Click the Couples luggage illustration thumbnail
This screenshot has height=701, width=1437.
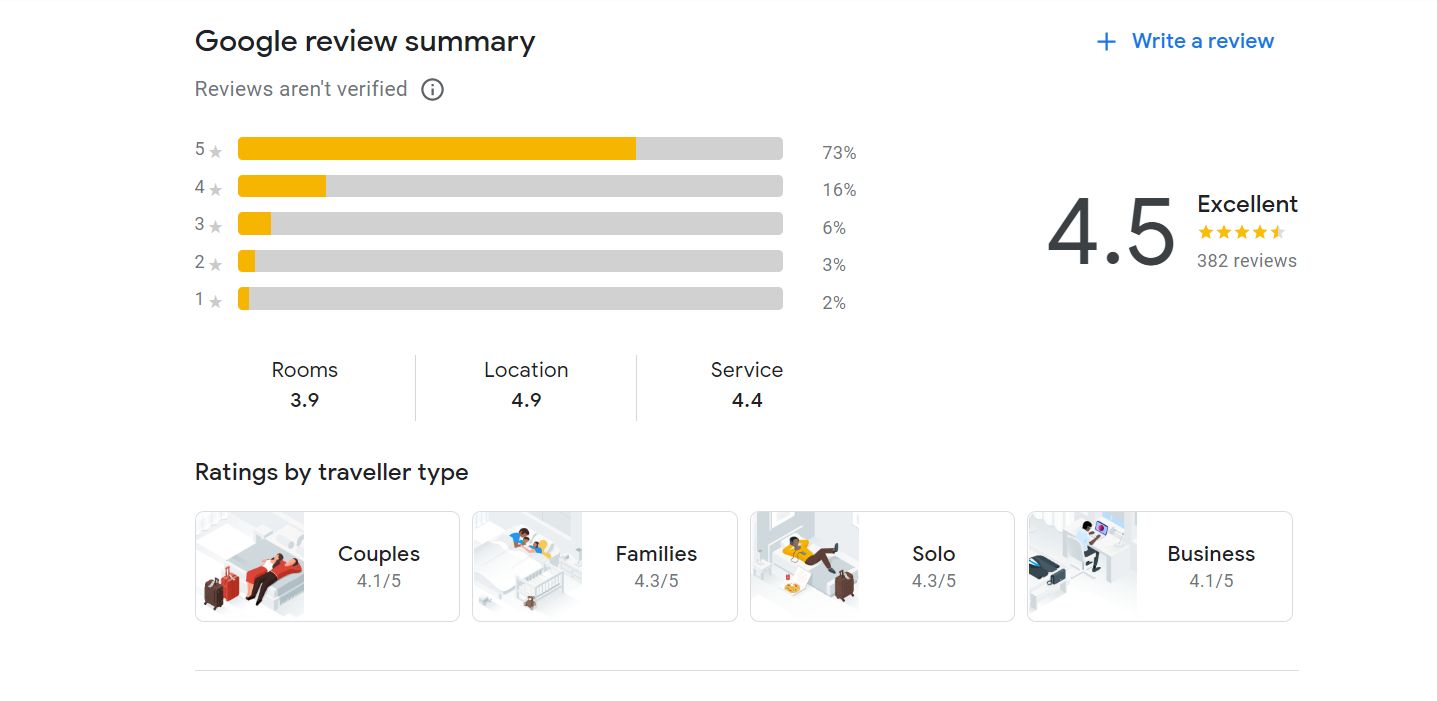pos(250,567)
